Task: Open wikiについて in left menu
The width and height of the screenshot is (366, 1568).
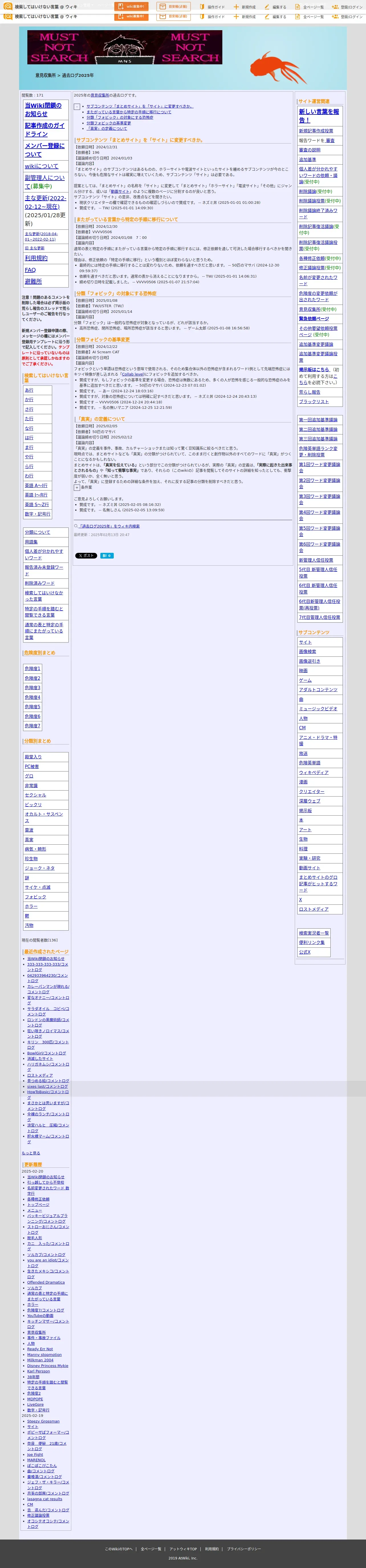Action: point(41,166)
